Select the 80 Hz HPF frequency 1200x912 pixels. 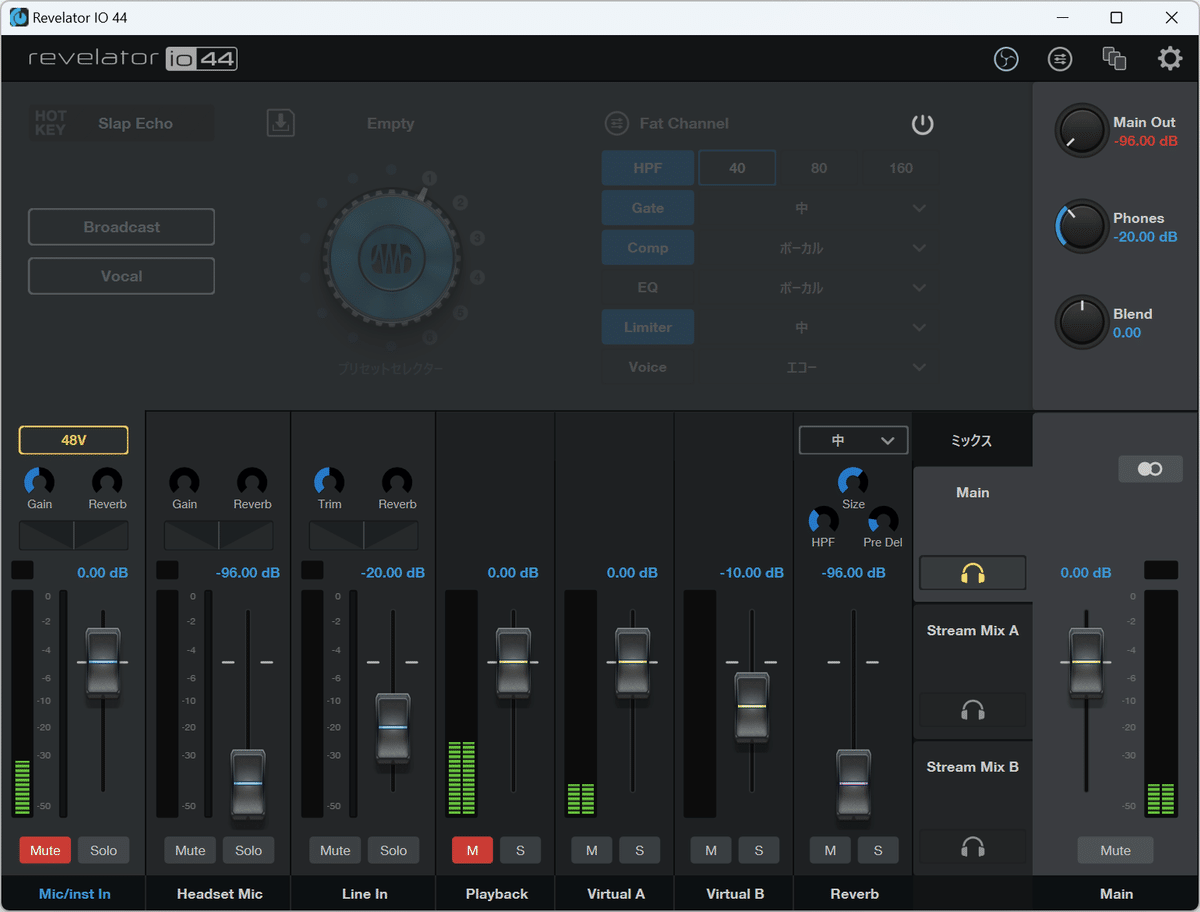click(x=819, y=168)
